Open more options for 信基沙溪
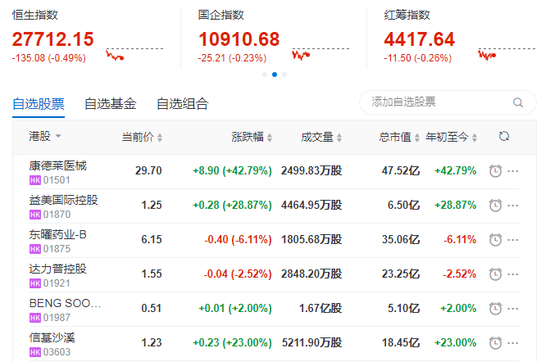550x362 pixels. click(x=513, y=343)
